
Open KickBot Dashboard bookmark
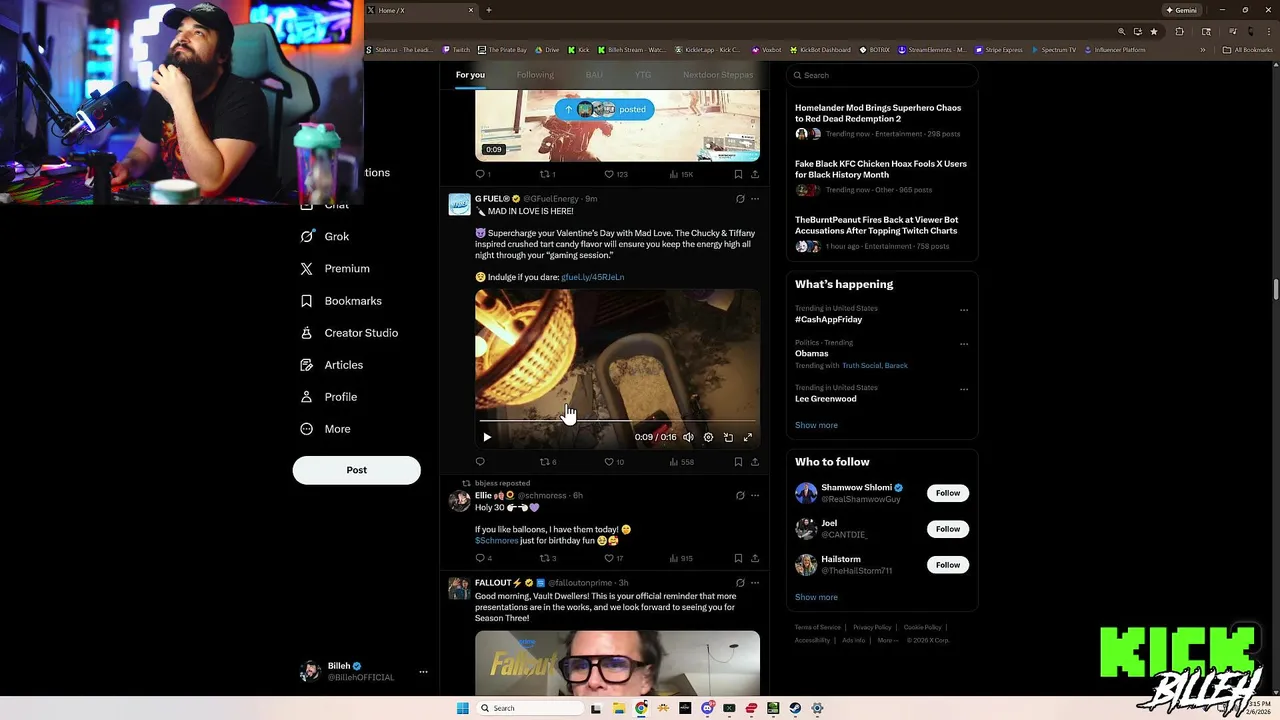click(x=821, y=50)
